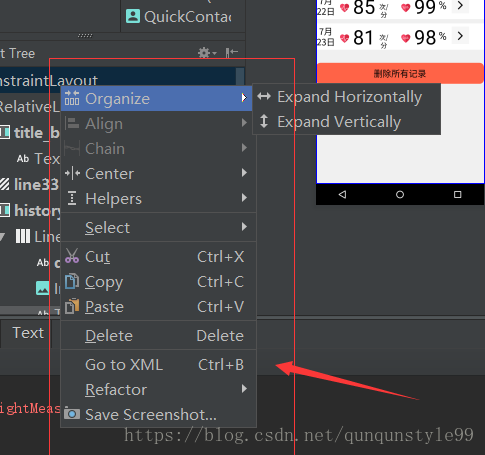This screenshot has height=455, width=485.
Task: Expand the Helpers submenu arrow
Action: pos(244,198)
